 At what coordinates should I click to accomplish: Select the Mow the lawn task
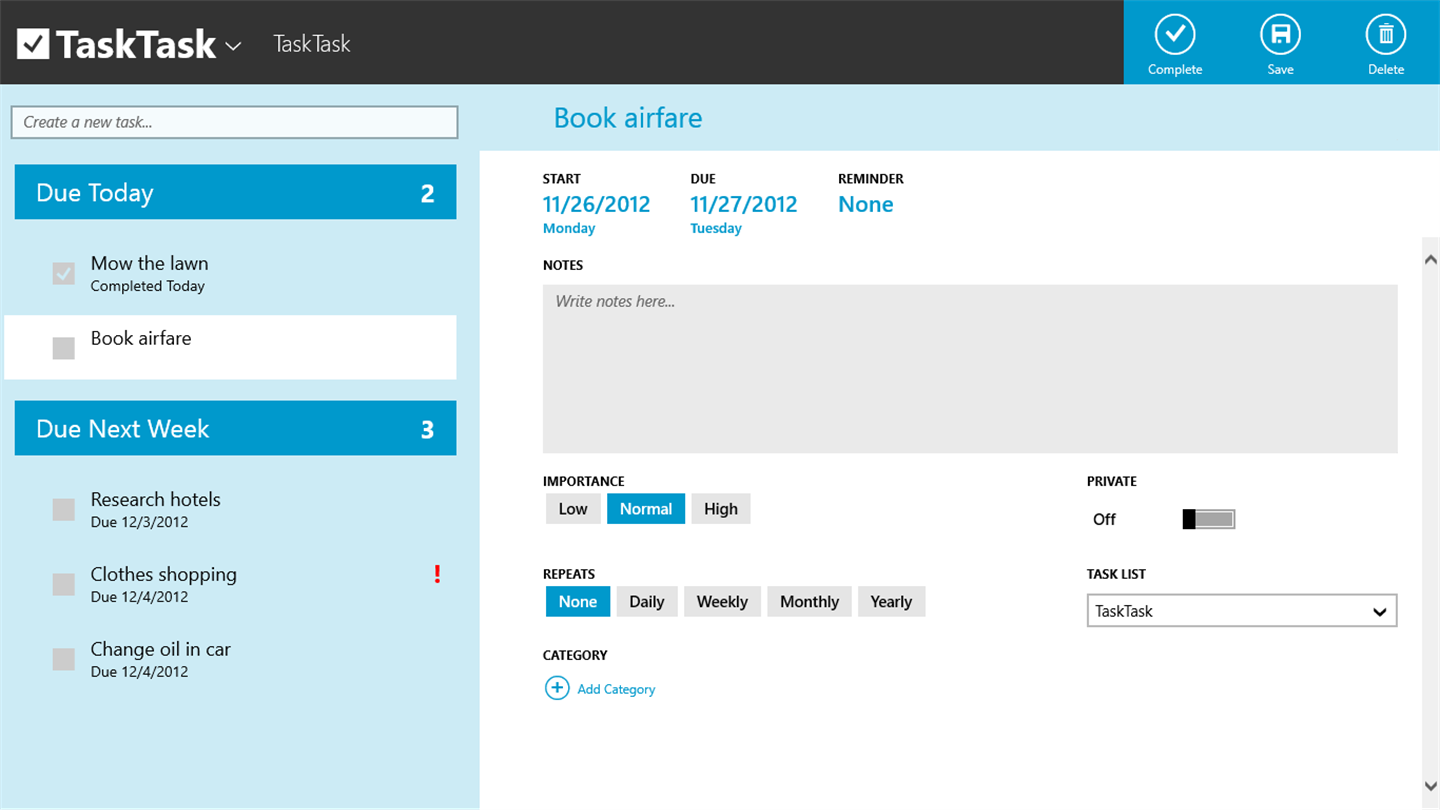(x=230, y=273)
